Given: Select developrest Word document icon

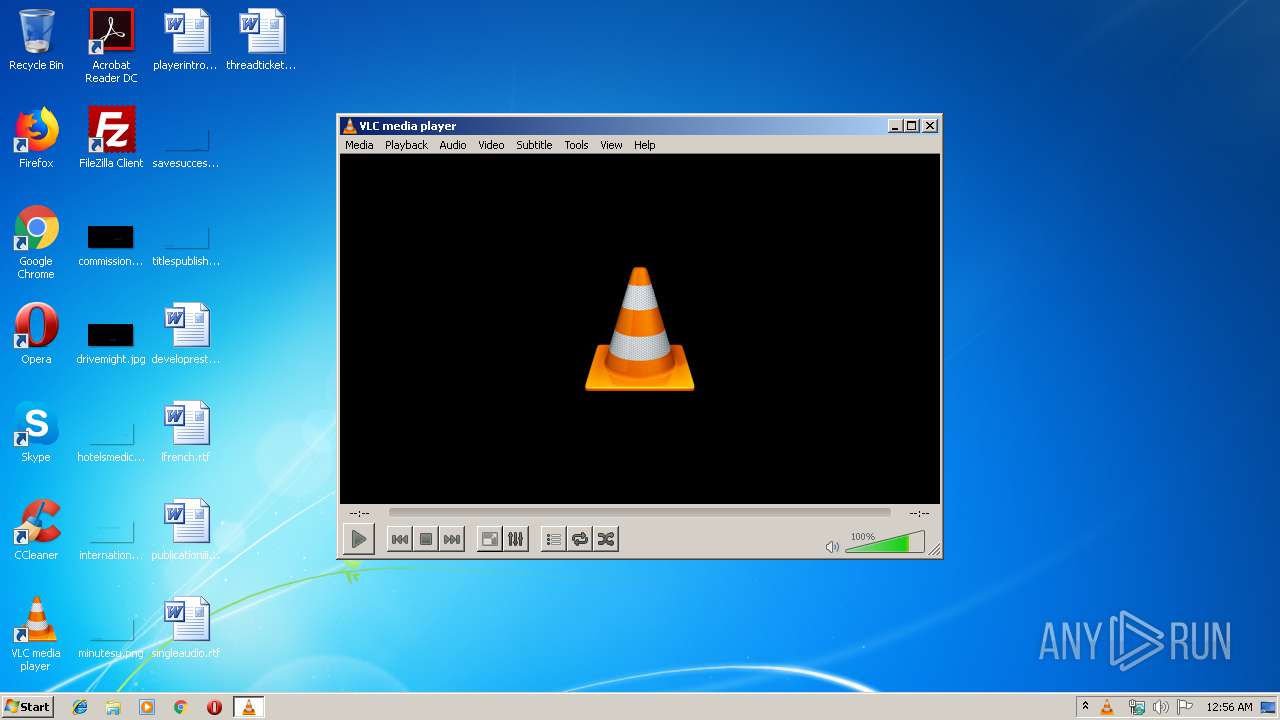Looking at the screenshot, I should point(186,334).
